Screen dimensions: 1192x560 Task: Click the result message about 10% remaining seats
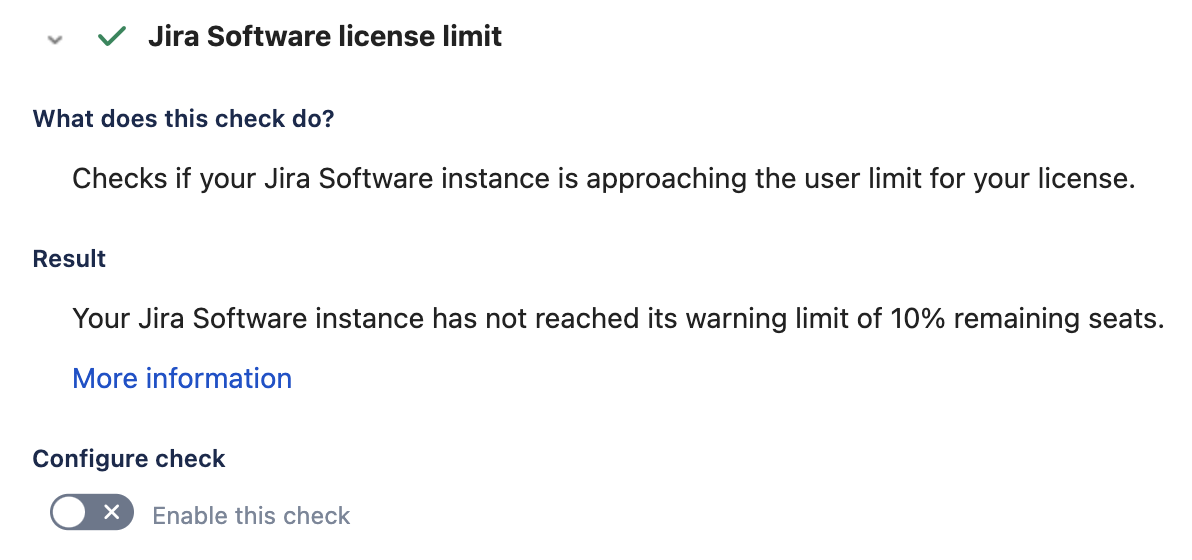click(x=618, y=320)
